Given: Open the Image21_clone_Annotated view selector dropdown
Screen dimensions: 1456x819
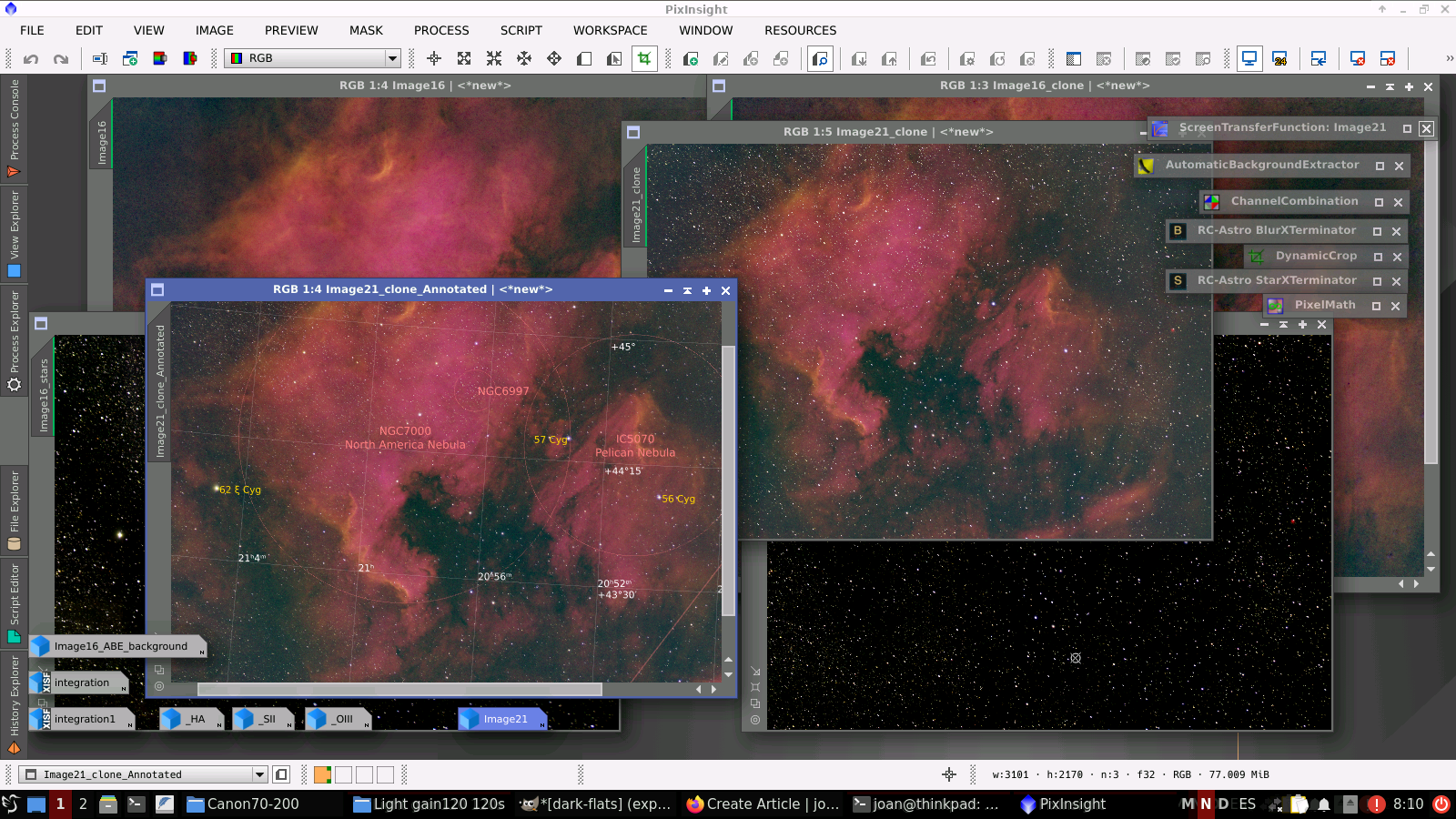Looking at the screenshot, I should point(259,774).
